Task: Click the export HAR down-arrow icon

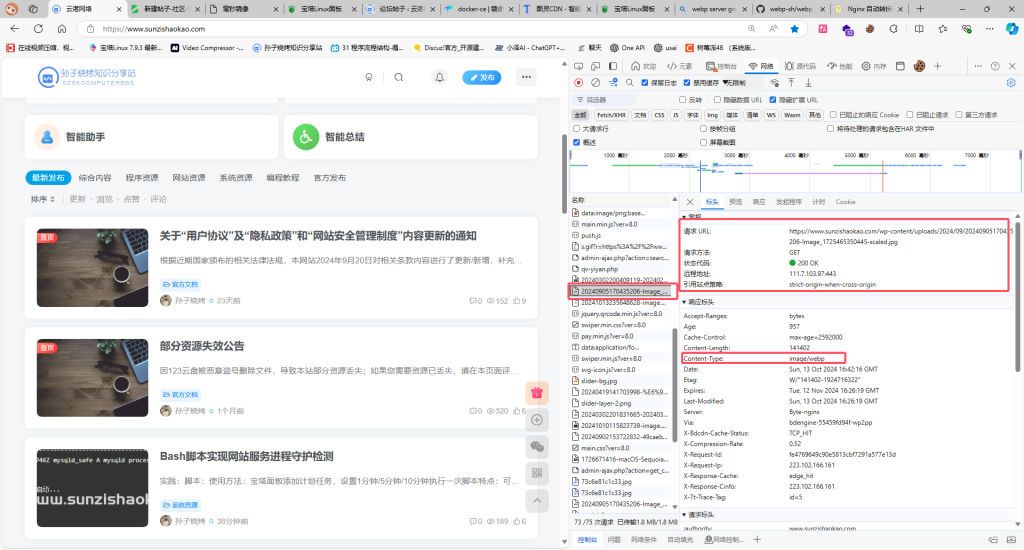Action: coord(808,83)
